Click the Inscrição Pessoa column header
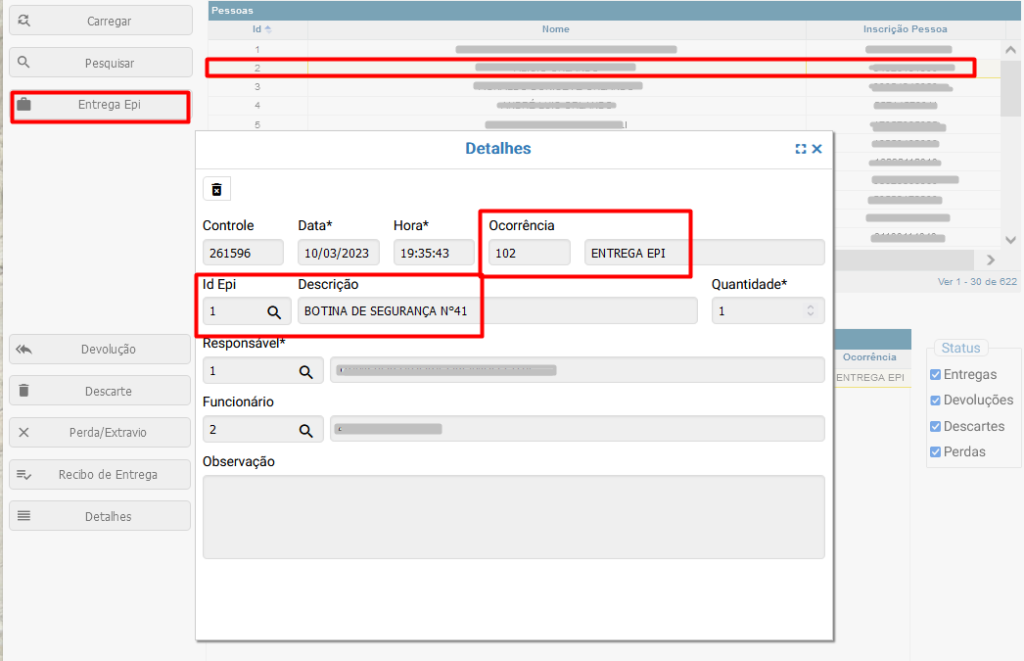The image size is (1024, 661). (904, 29)
